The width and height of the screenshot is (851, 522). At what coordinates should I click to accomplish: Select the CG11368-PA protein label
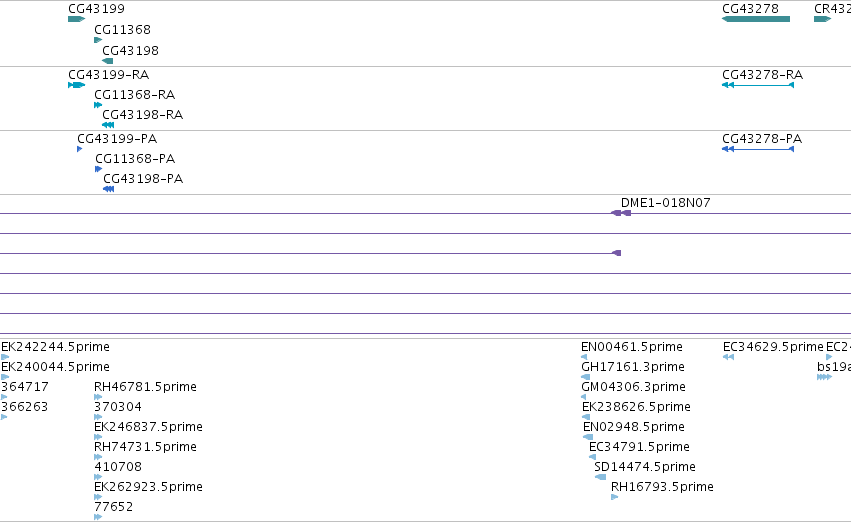[135, 158]
